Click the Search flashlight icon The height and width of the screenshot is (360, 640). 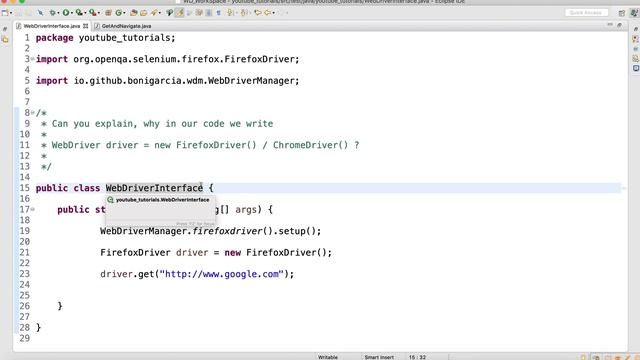point(154,13)
